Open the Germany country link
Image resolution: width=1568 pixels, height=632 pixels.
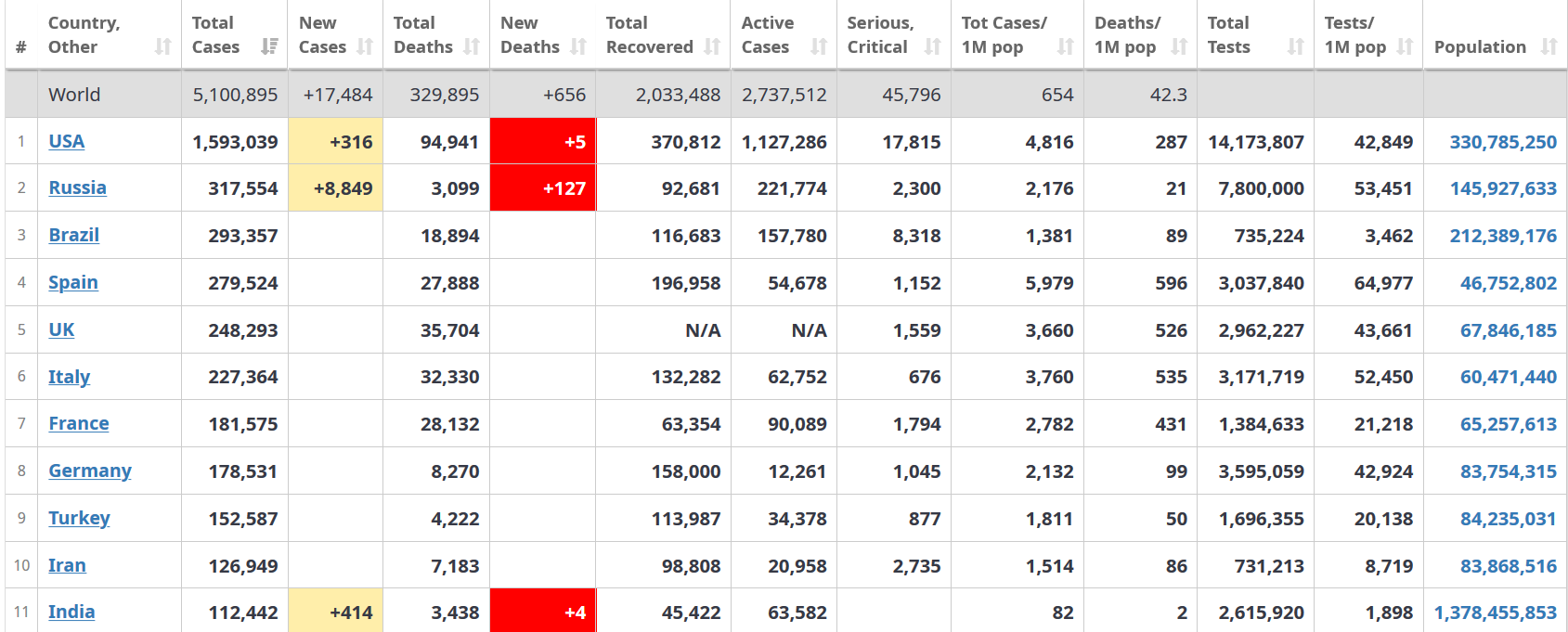[90, 471]
